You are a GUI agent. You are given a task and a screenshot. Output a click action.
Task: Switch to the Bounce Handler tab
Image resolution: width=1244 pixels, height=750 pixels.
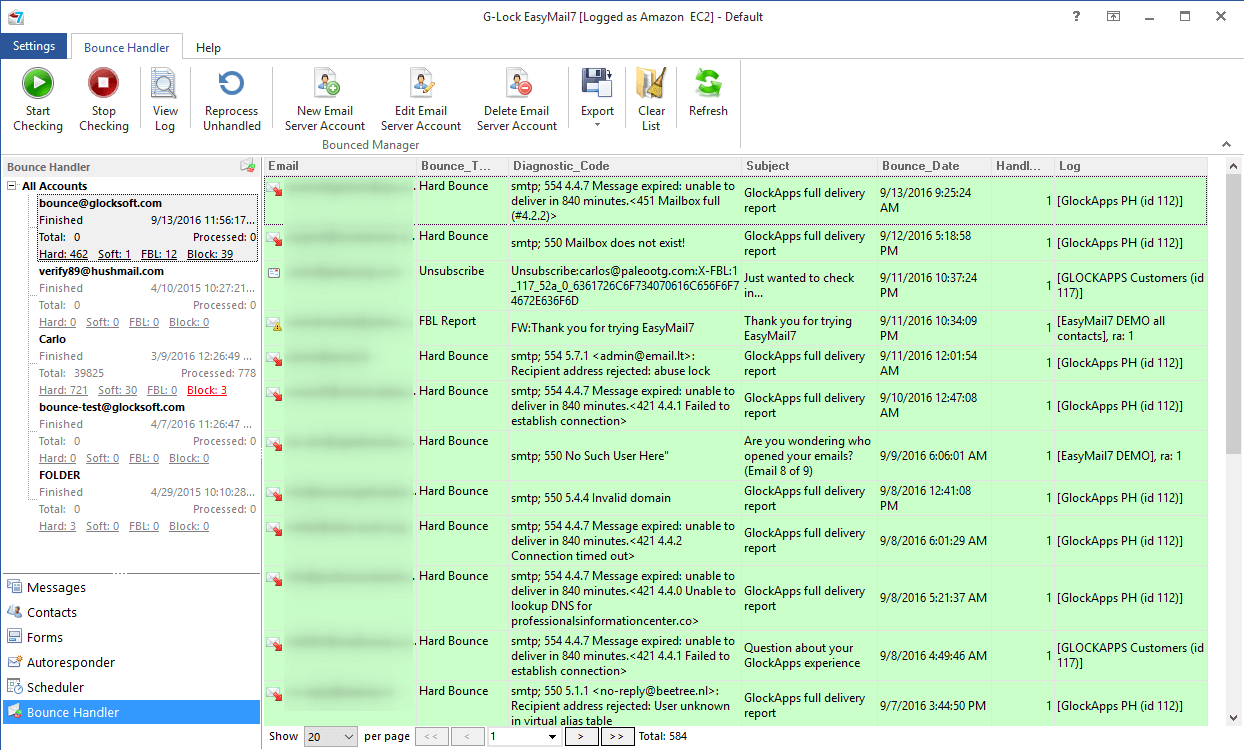coord(127,47)
